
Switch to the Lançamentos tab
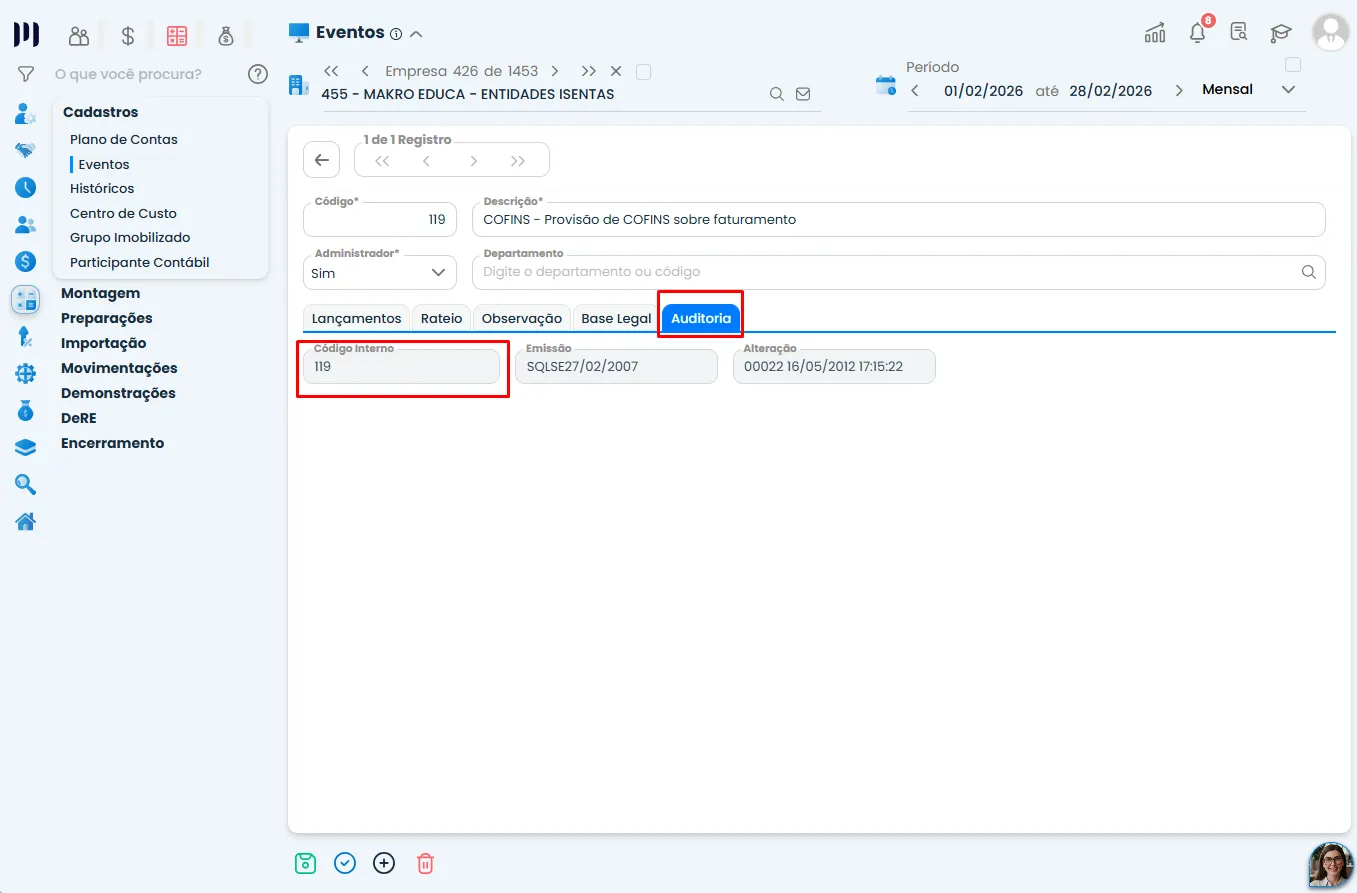[x=356, y=318]
